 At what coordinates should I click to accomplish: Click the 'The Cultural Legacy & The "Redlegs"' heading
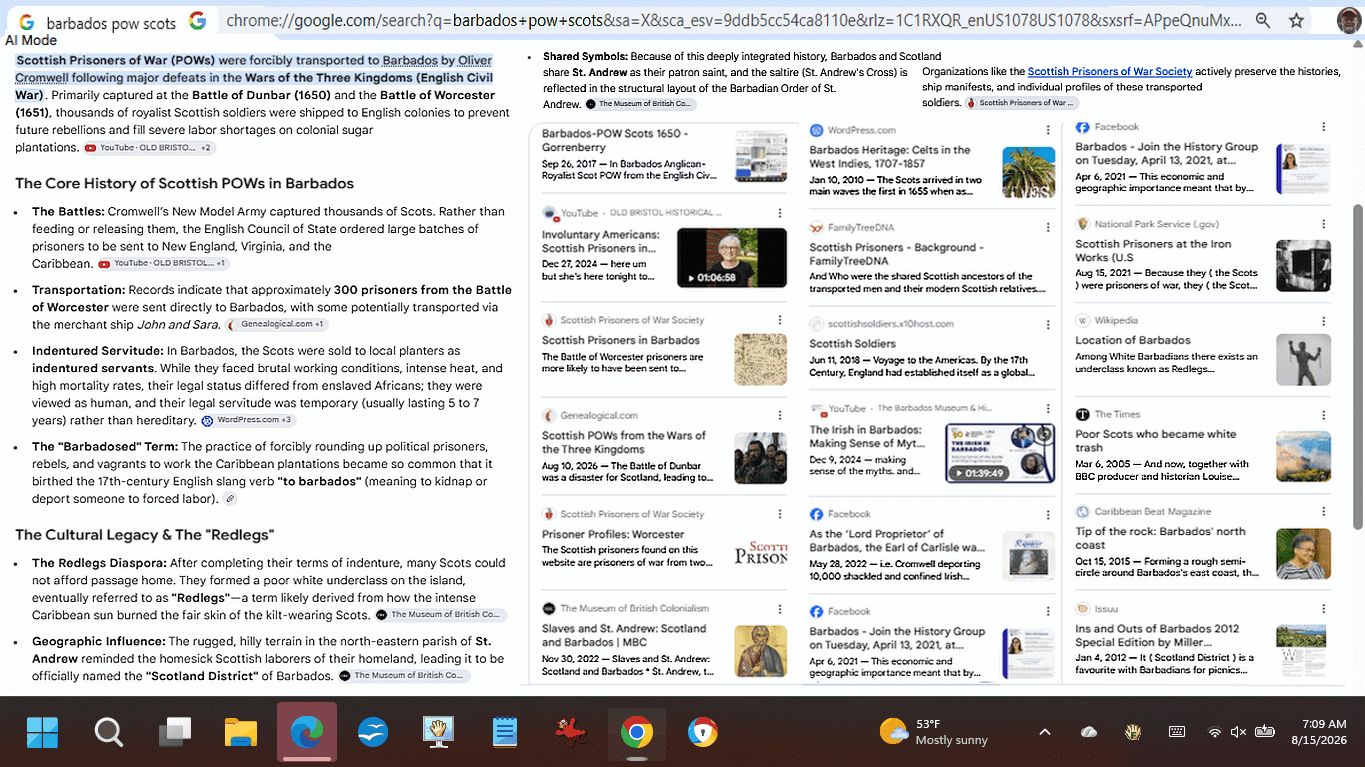coord(144,535)
